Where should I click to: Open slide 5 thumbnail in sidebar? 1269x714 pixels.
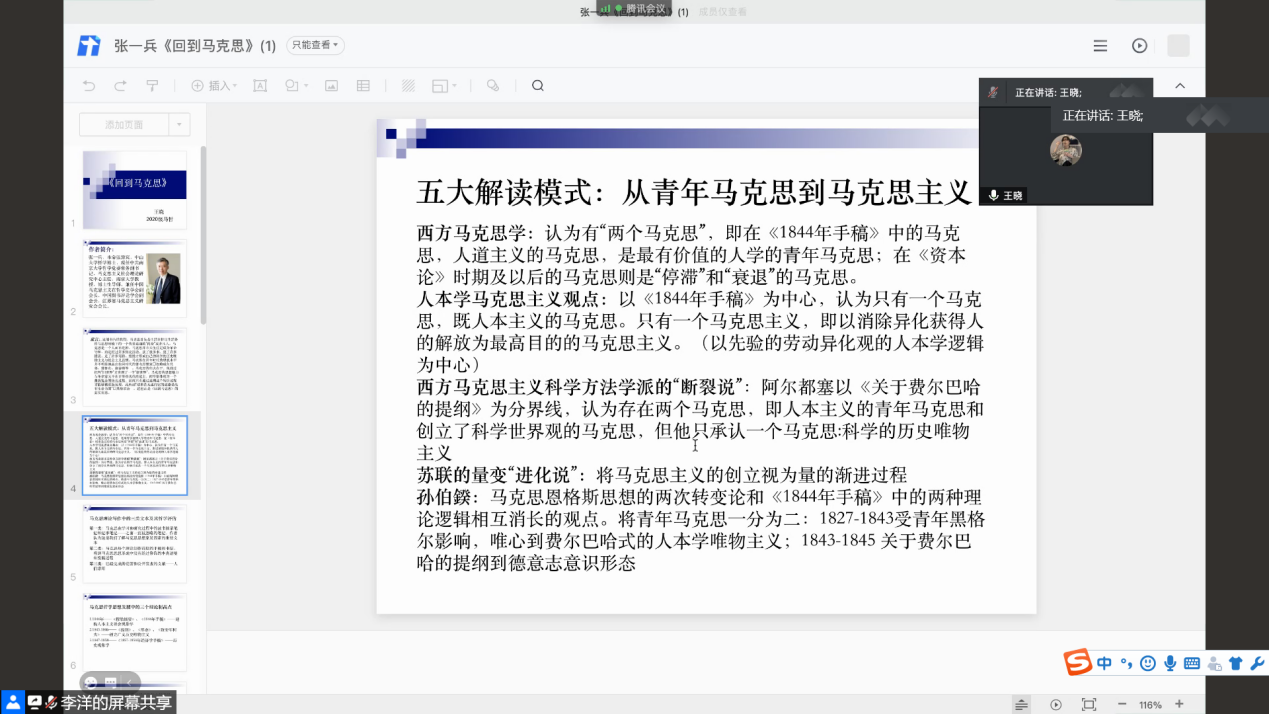[x=134, y=543]
